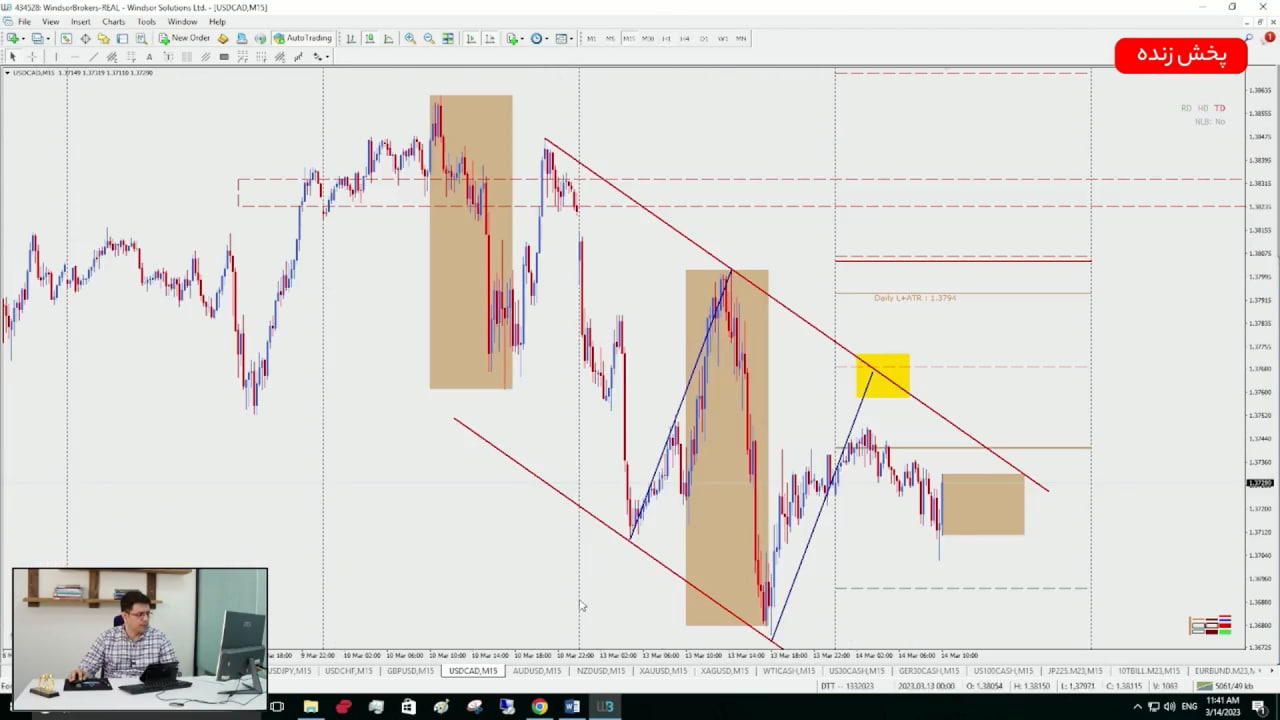Select the filled rectangle tool
Image resolution: width=1280 pixels, height=720 pixels.
224,57
